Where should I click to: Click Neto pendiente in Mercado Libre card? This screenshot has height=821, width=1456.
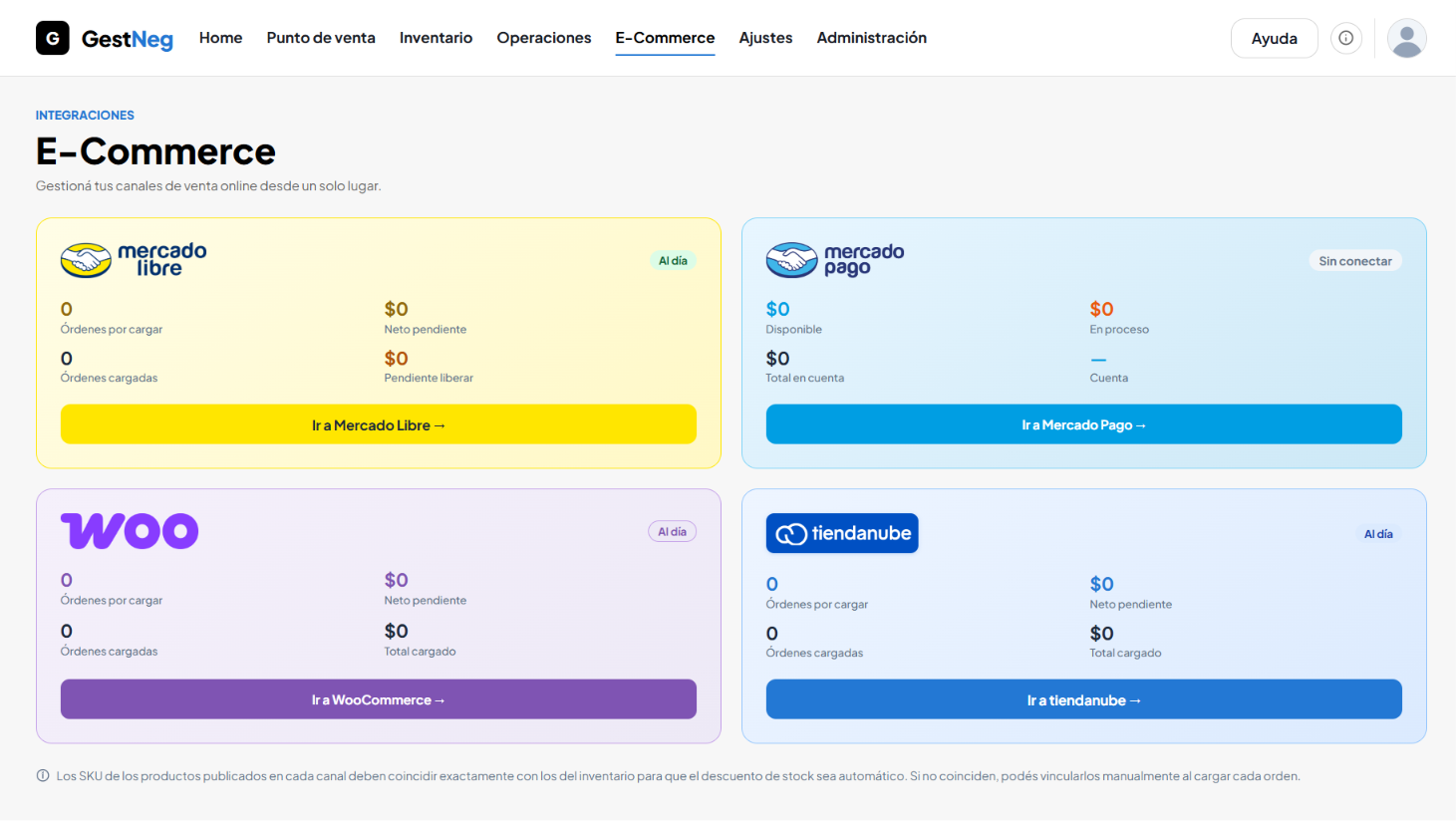pos(426,330)
